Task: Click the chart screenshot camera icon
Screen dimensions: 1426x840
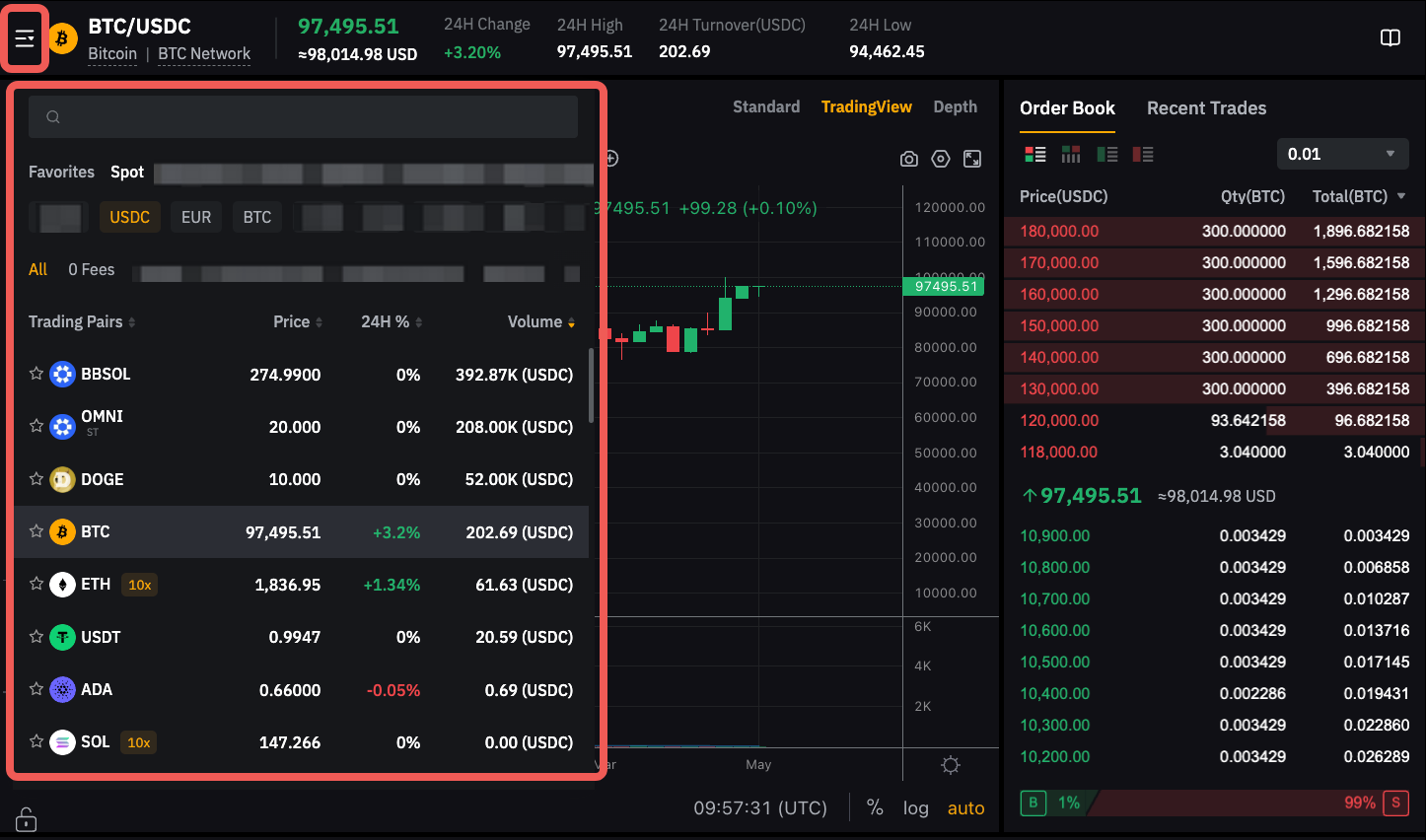Action: [x=909, y=159]
